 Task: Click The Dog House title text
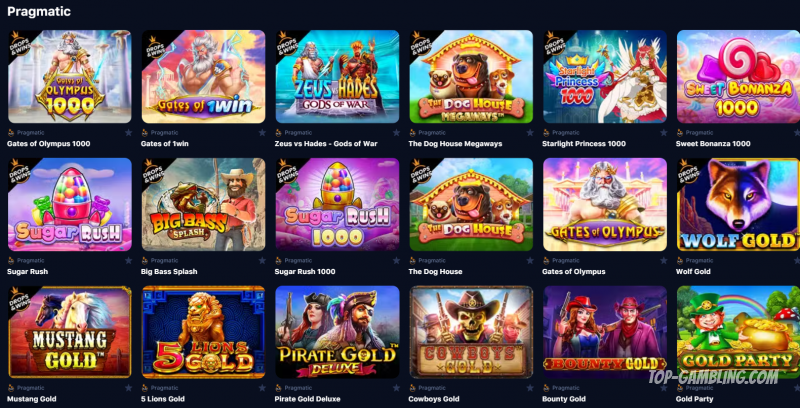435,271
